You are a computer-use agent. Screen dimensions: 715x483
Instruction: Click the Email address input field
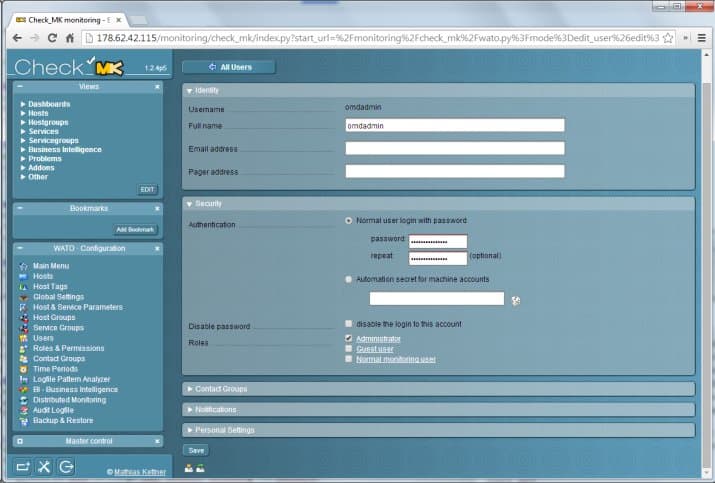(455, 148)
